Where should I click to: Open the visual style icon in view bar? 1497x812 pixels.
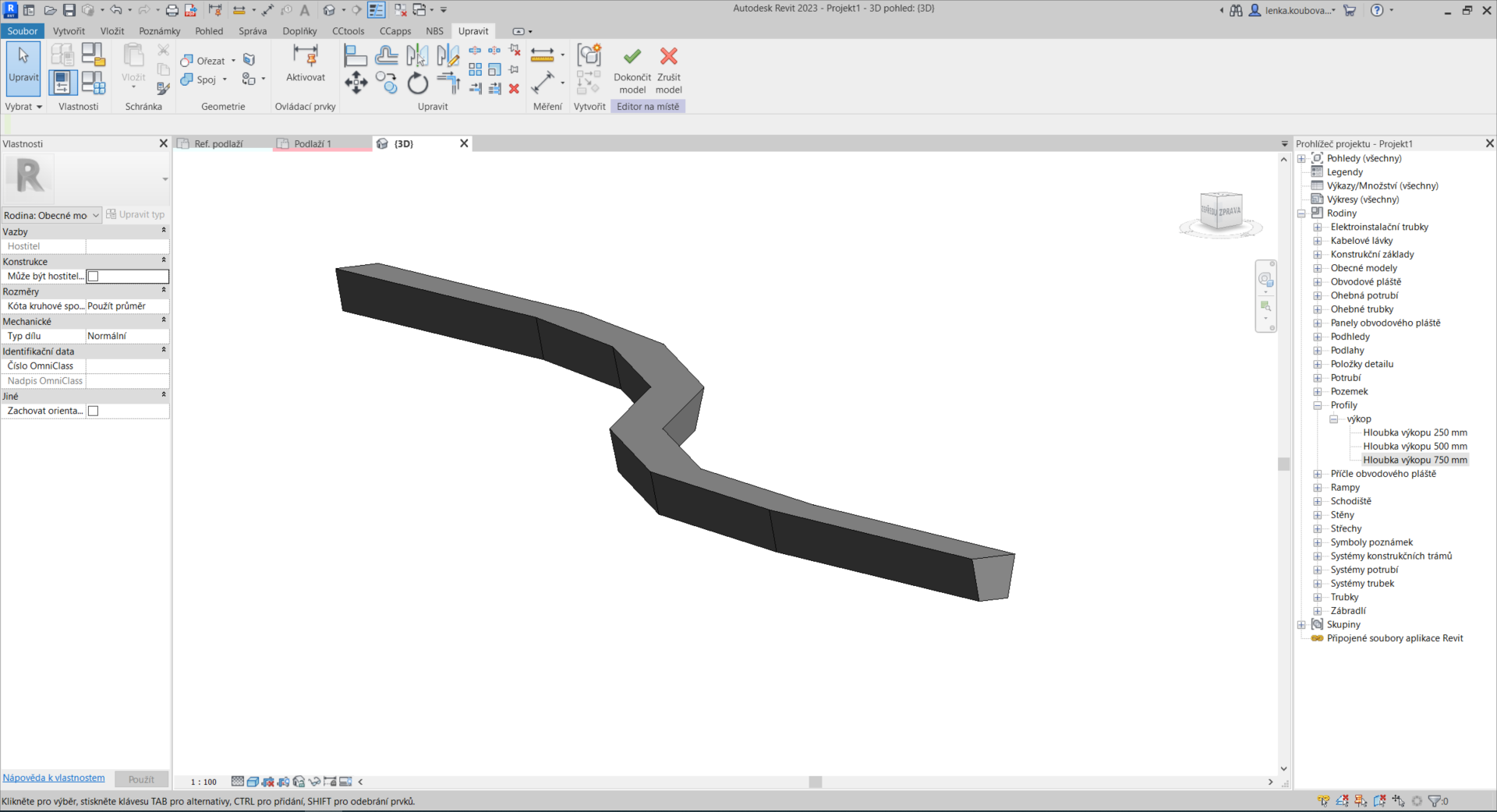click(x=253, y=782)
